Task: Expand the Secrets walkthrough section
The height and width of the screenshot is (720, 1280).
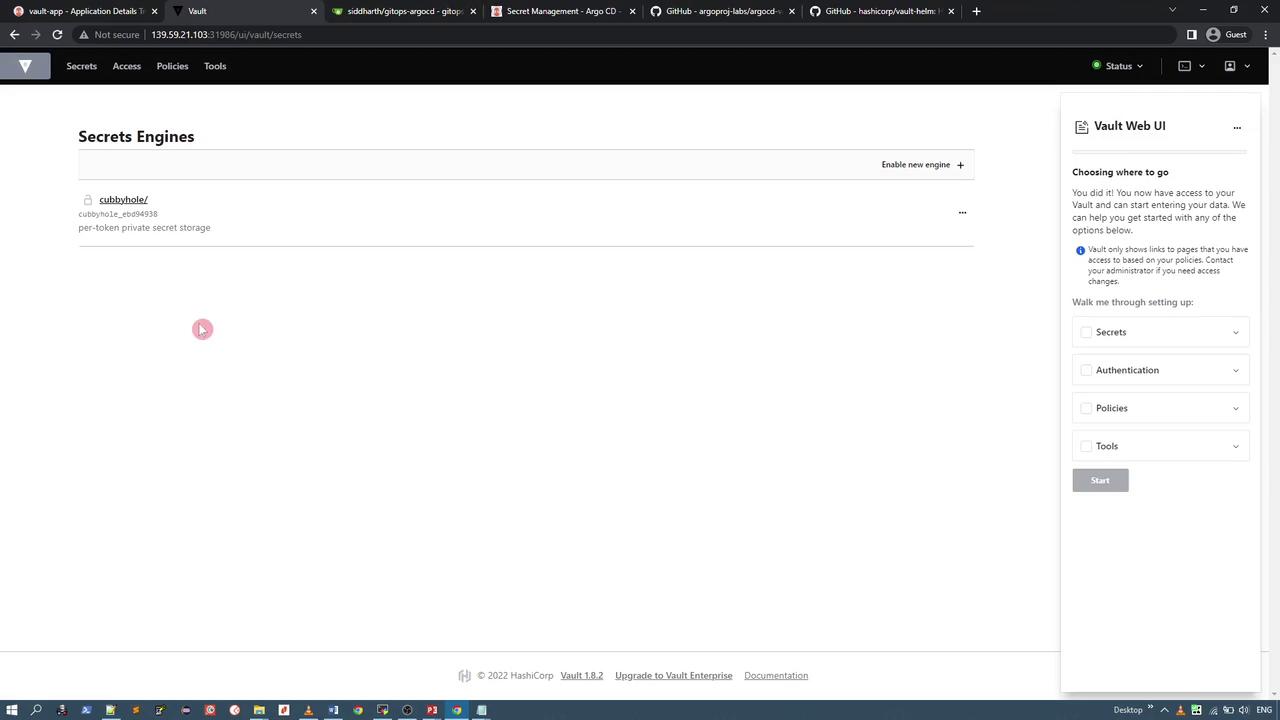Action: pos(1235,333)
